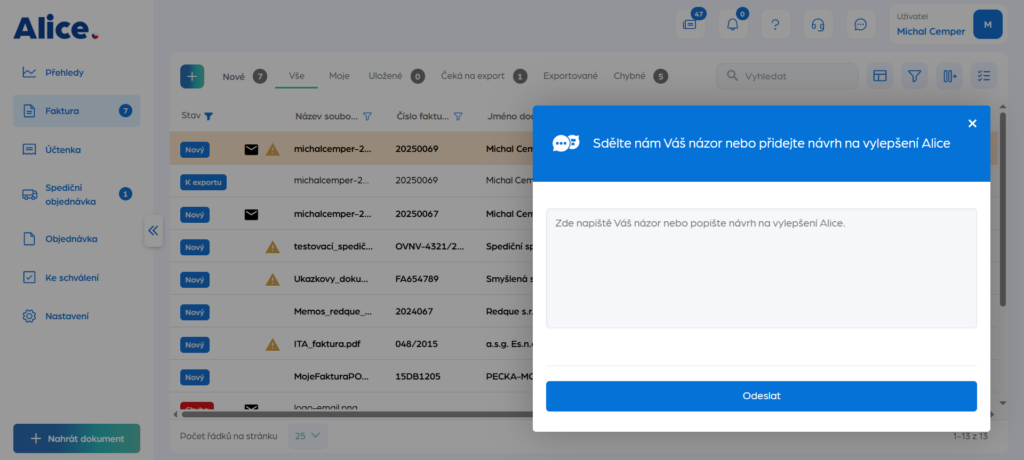Open the documents counter icon showing 47
The width and height of the screenshot is (1024, 460).
point(690,24)
